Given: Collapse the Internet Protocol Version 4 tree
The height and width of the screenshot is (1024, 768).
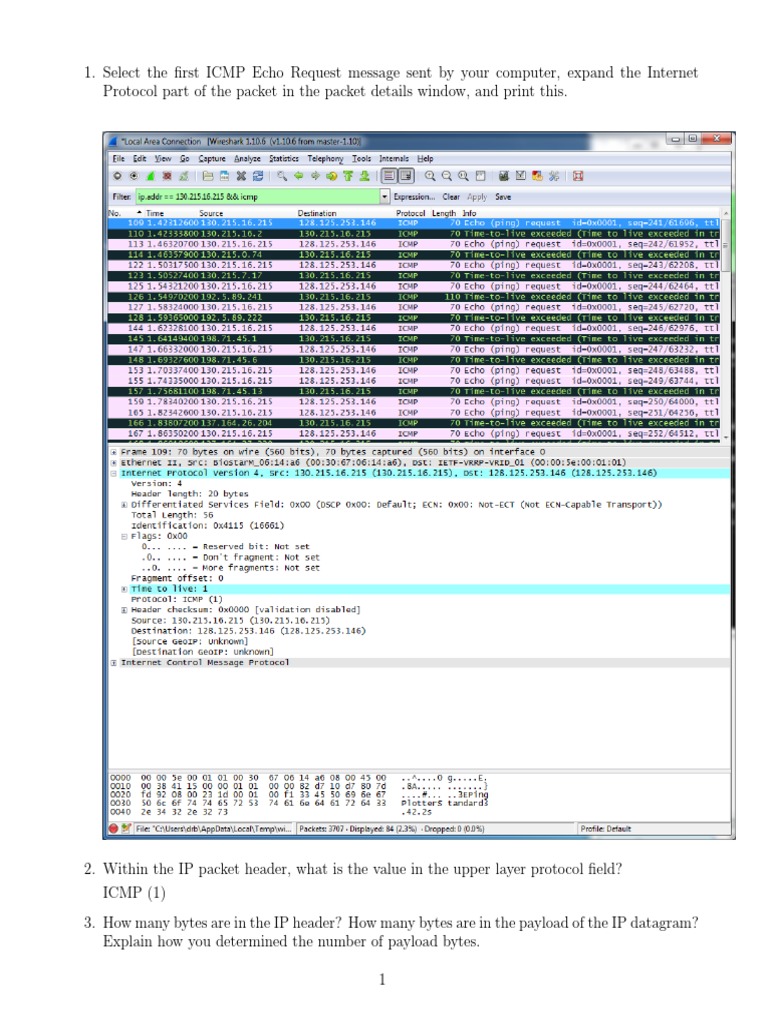Looking at the screenshot, I should pos(114,473).
